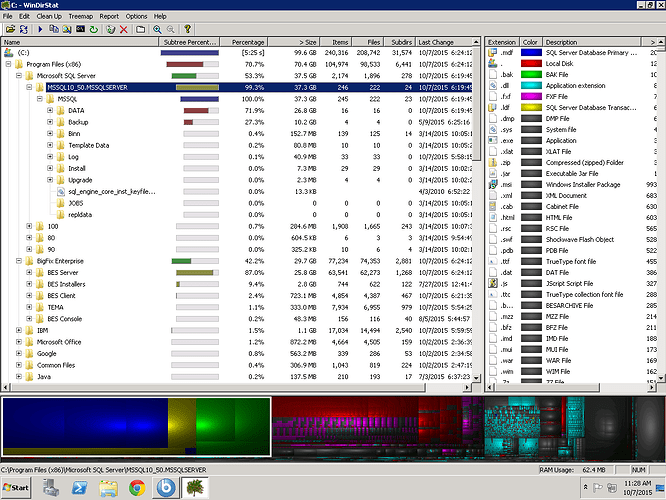Click the Explorer Here toolbar icon
666x500 pixels.
(67, 29)
